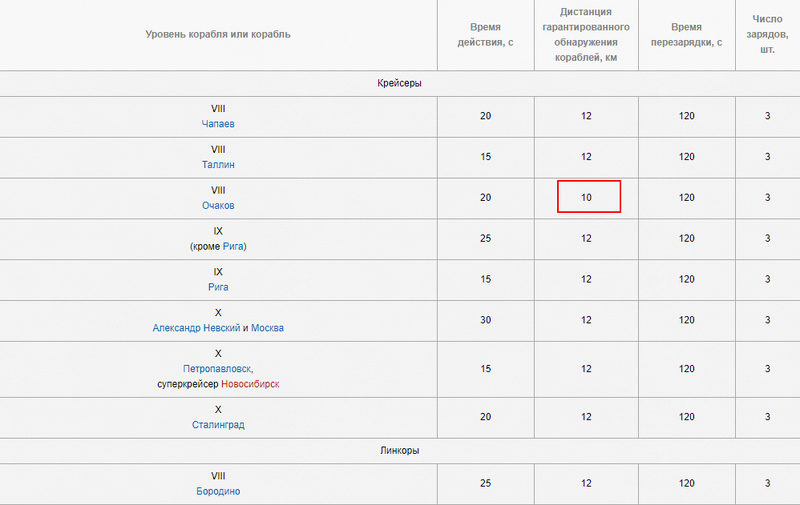
Task: Select the 'Уровень корабля или корабль' header
Action: [218, 35]
